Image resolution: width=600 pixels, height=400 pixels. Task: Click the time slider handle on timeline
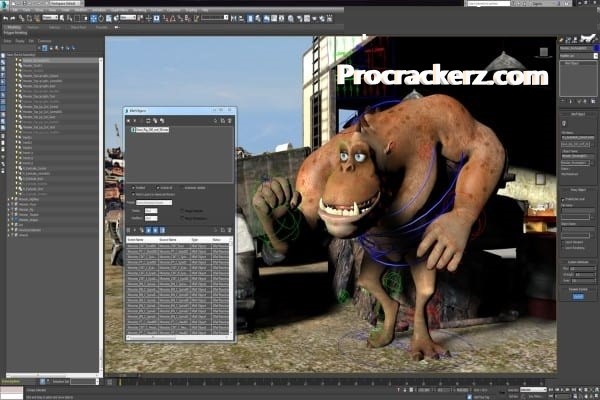pos(119,382)
